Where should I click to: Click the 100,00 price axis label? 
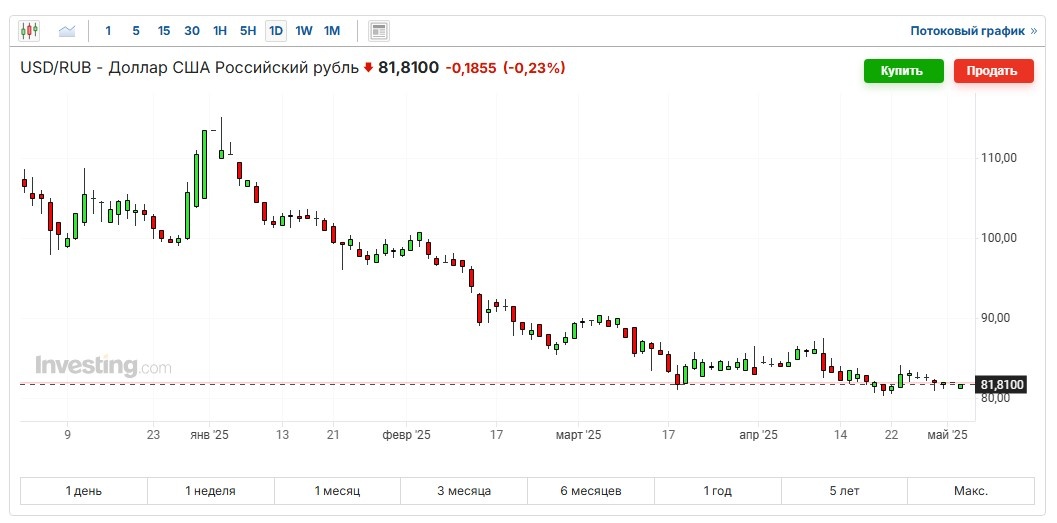[998, 238]
